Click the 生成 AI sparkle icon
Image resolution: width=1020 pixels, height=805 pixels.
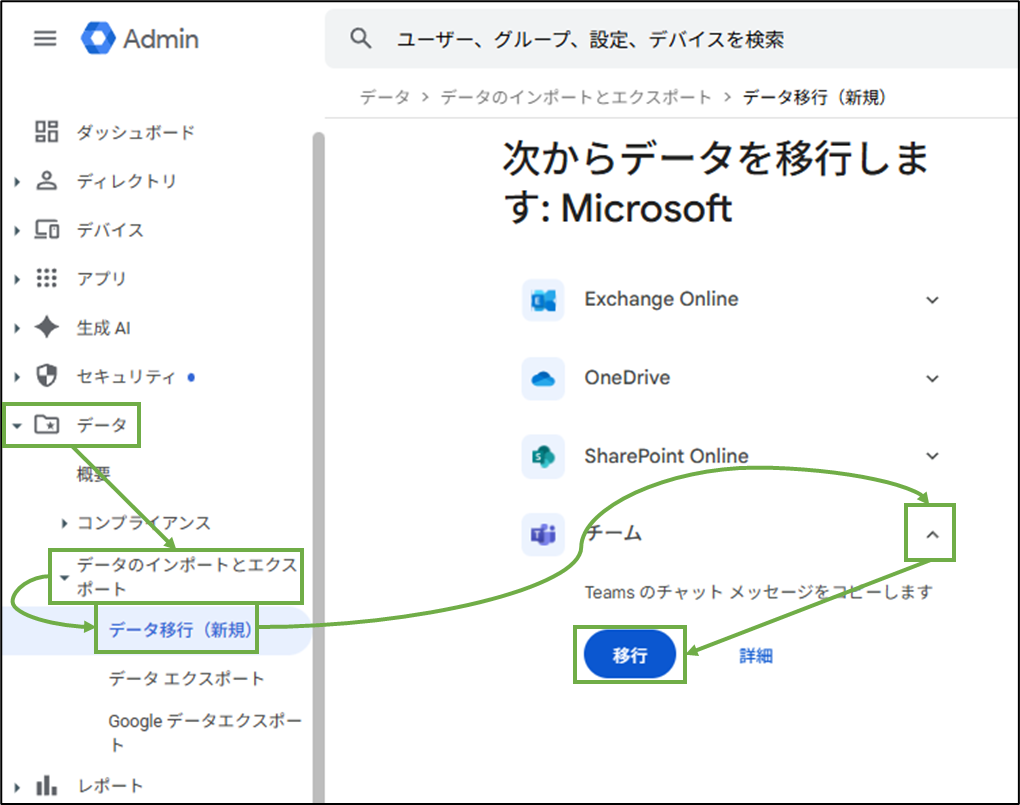[x=47, y=327]
